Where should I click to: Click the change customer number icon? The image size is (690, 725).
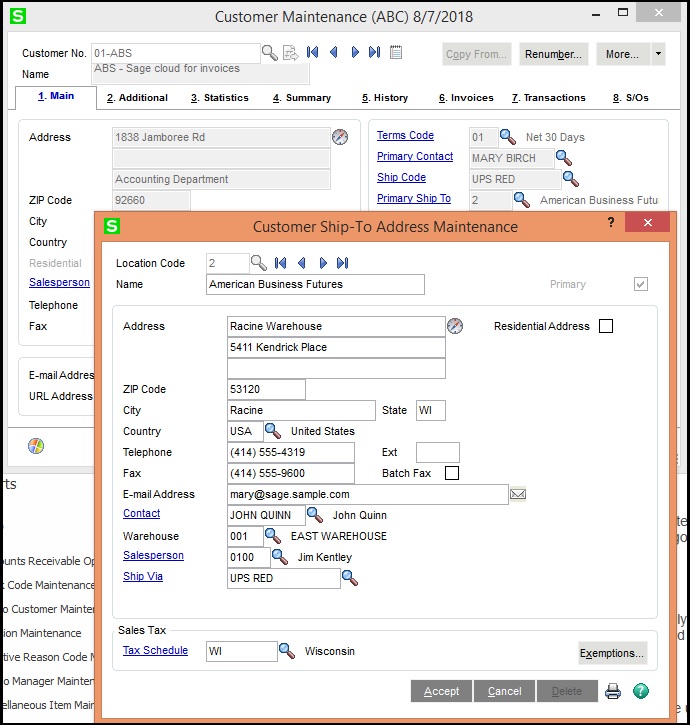(x=291, y=53)
